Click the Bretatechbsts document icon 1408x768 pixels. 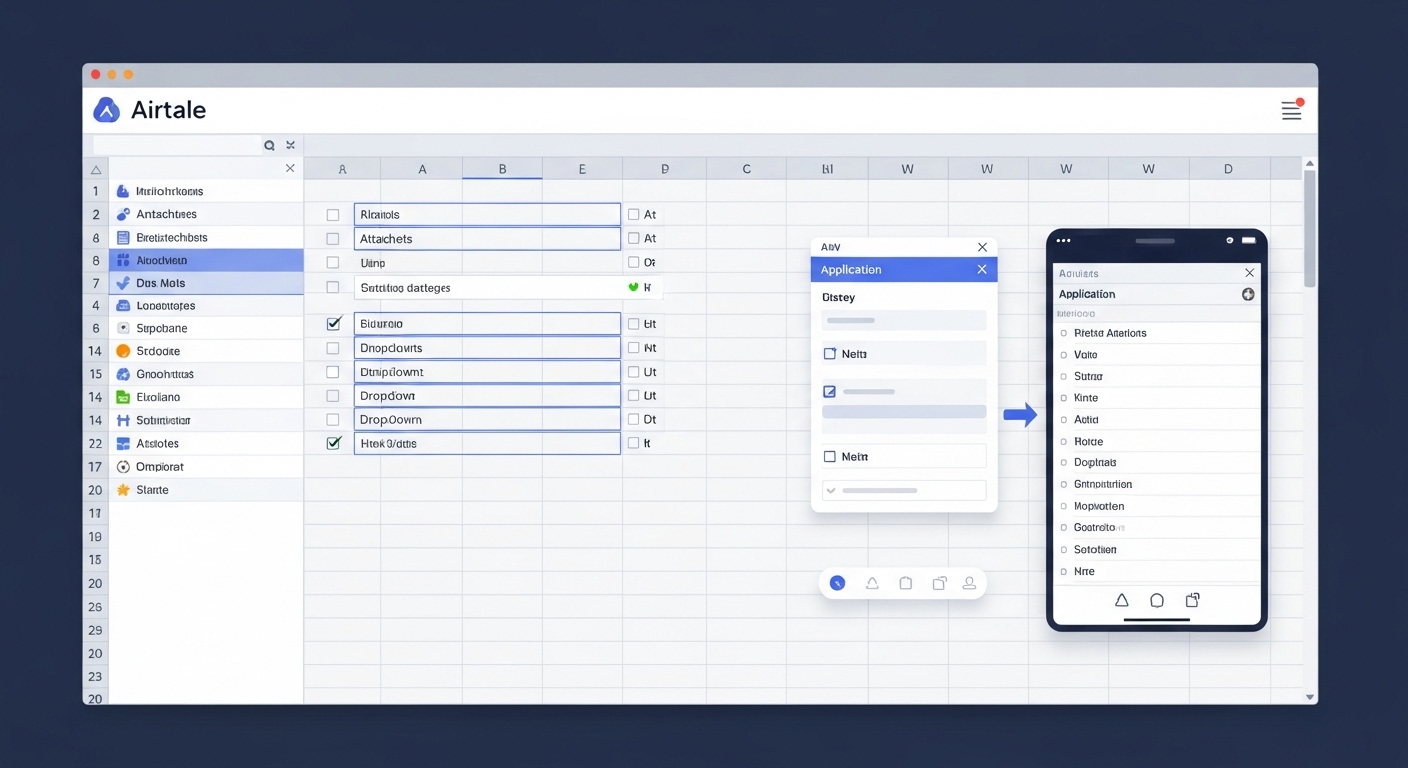[123, 238]
